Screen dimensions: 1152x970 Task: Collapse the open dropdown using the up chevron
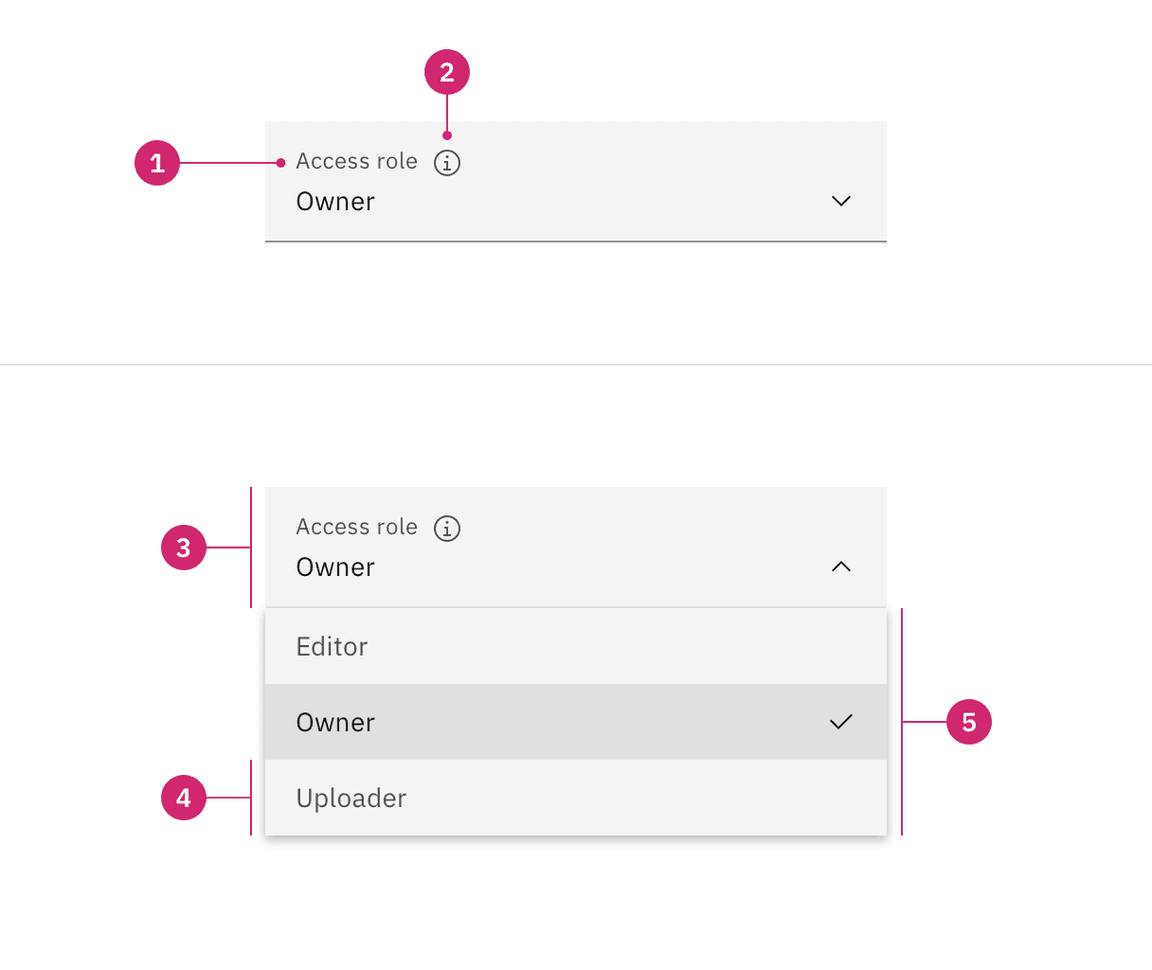click(x=841, y=567)
